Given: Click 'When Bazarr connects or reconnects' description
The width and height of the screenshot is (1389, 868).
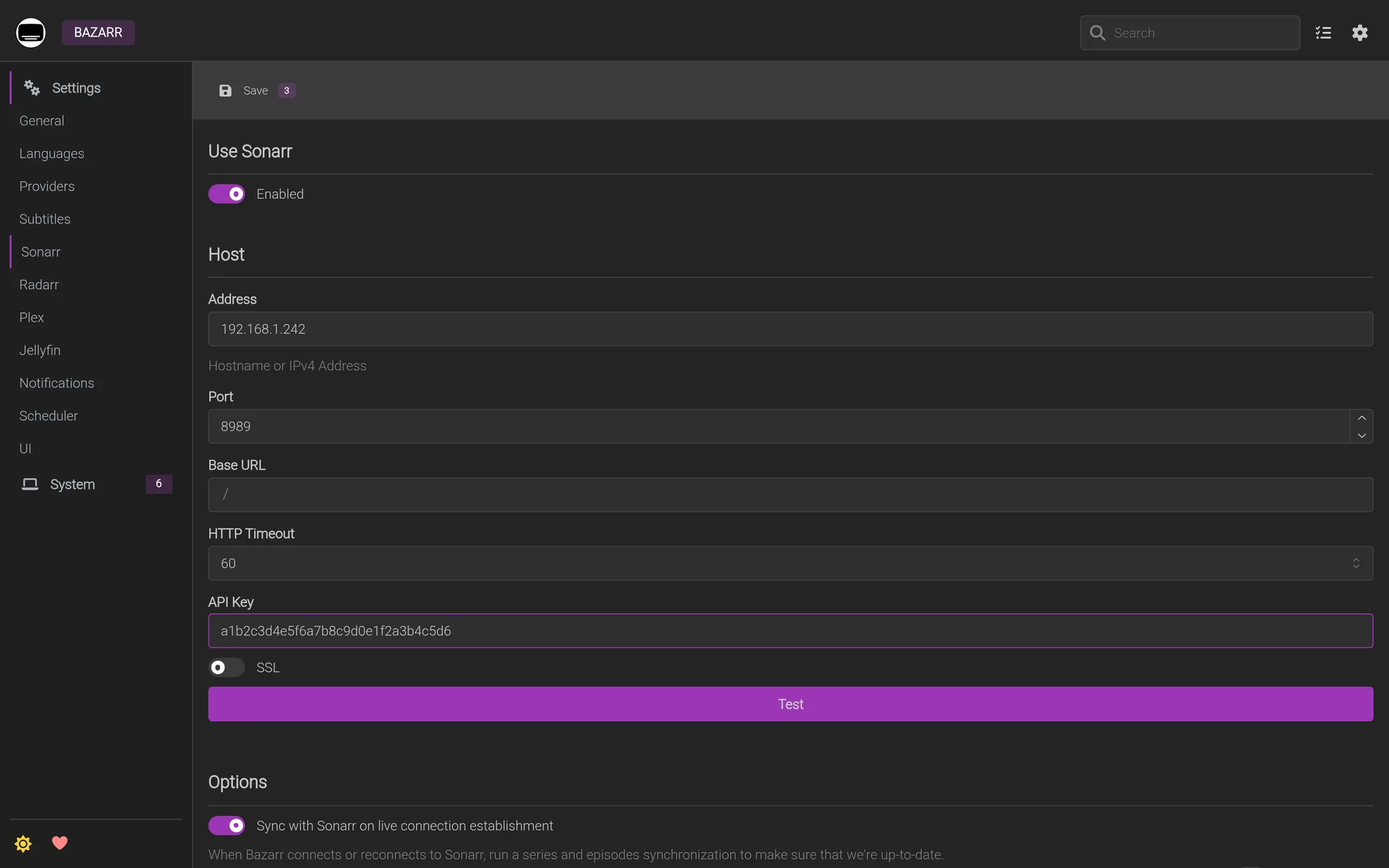Looking at the screenshot, I should click(x=576, y=855).
